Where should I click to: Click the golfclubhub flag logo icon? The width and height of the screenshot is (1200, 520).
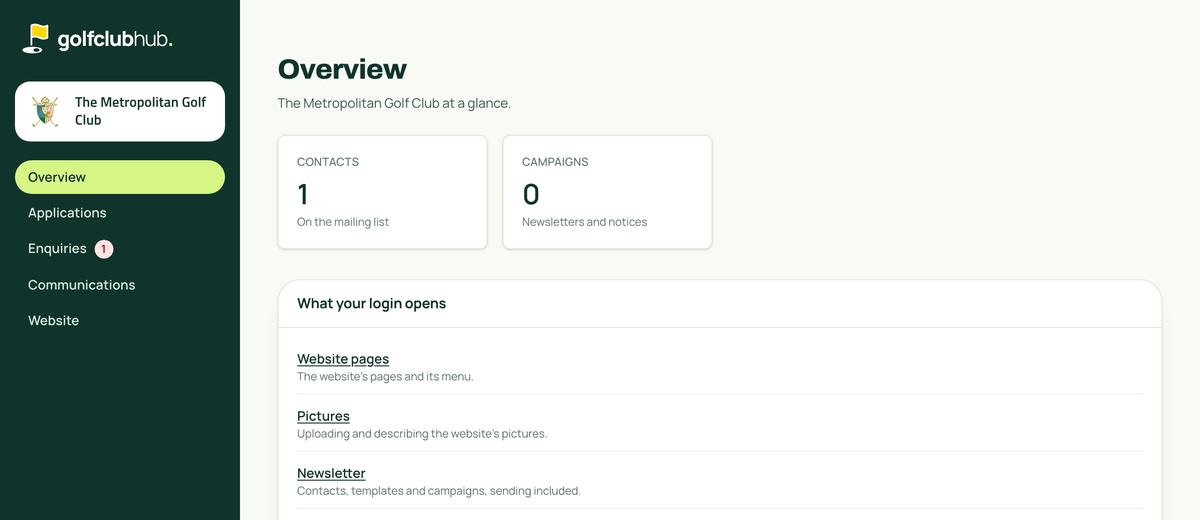36,39
